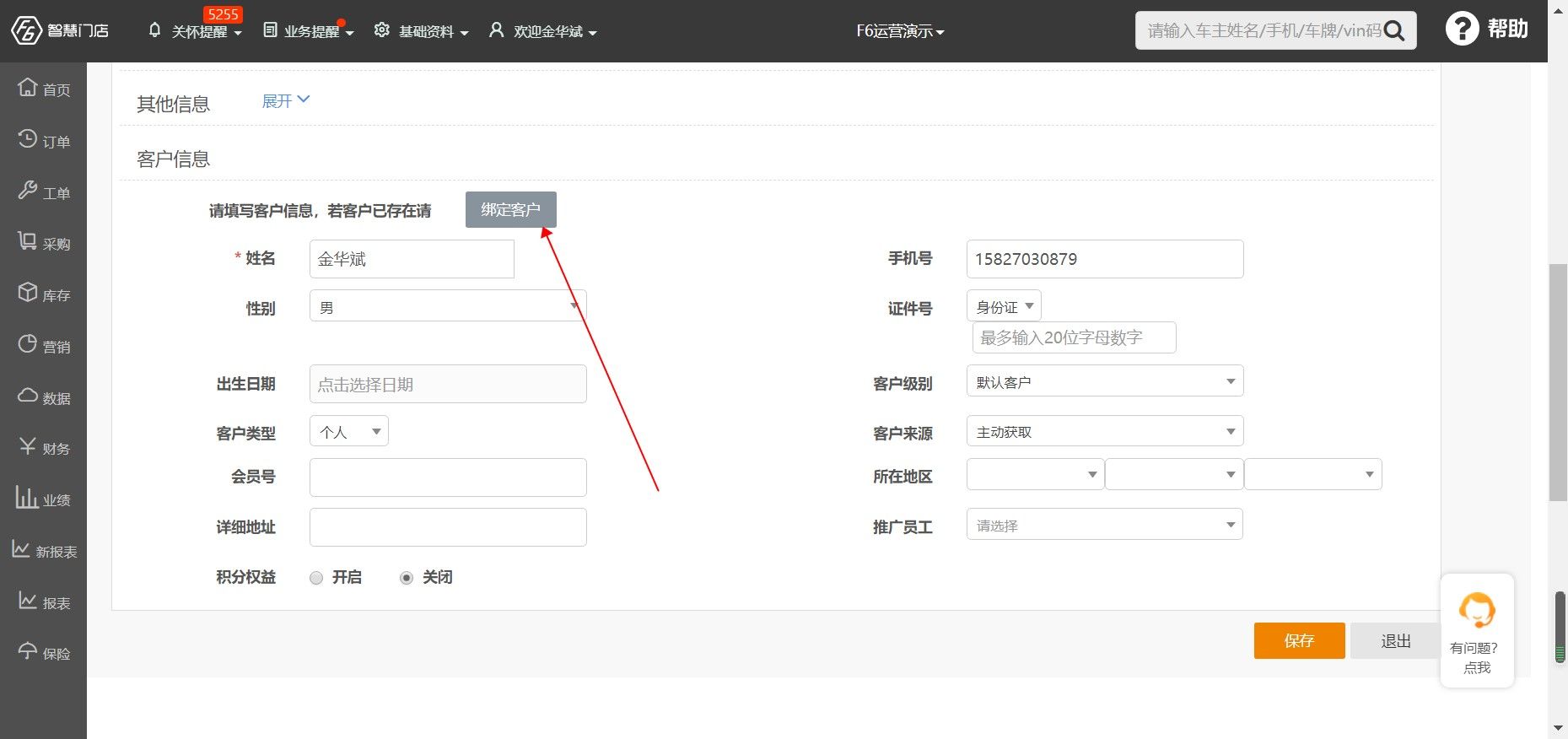Go to 首页 home icon in sidebar

(x=28, y=87)
